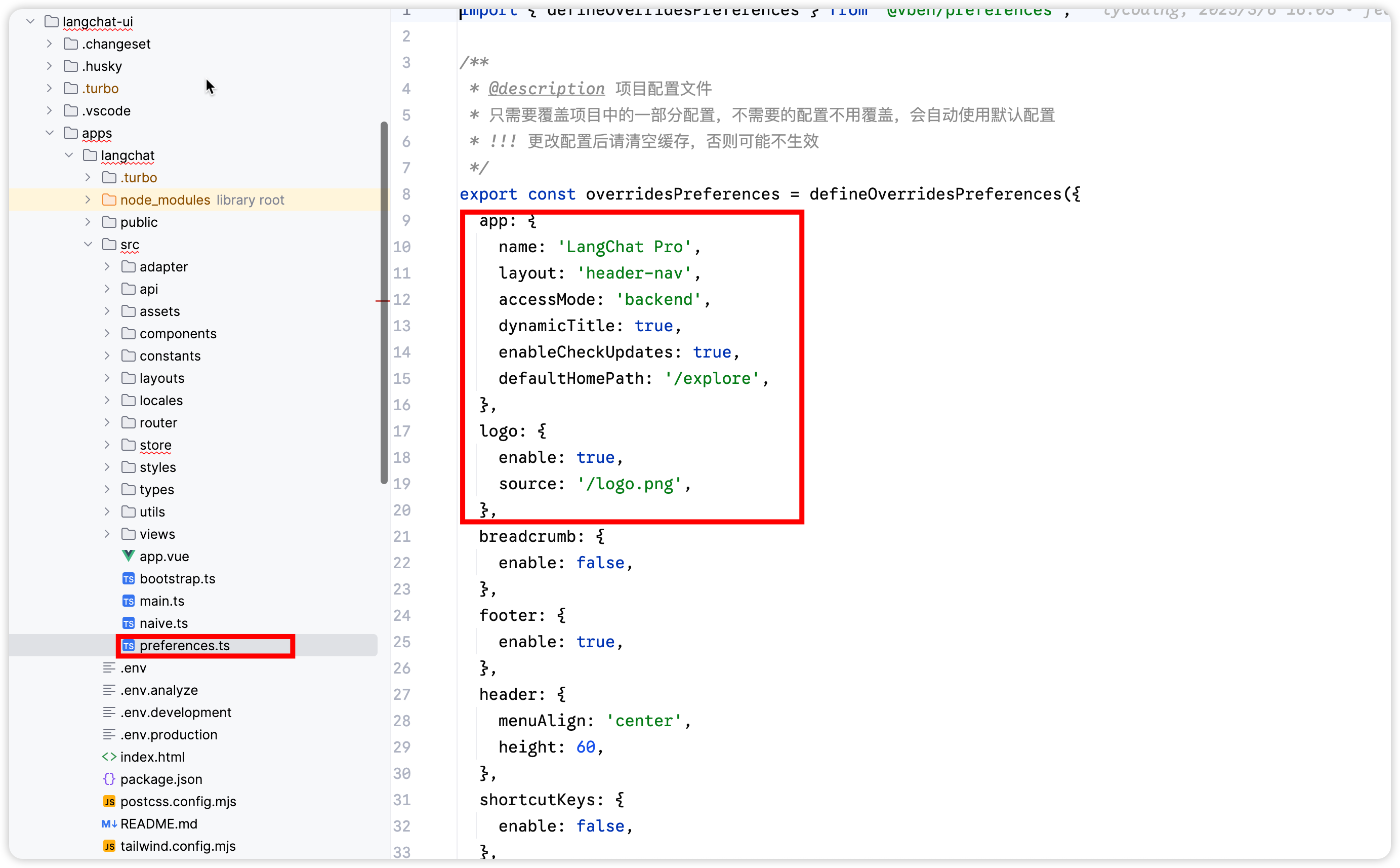This screenshot has width=1400, height=868.
Task: Click the TS file icon beside main.ts
Action: (x=128, y=601)
